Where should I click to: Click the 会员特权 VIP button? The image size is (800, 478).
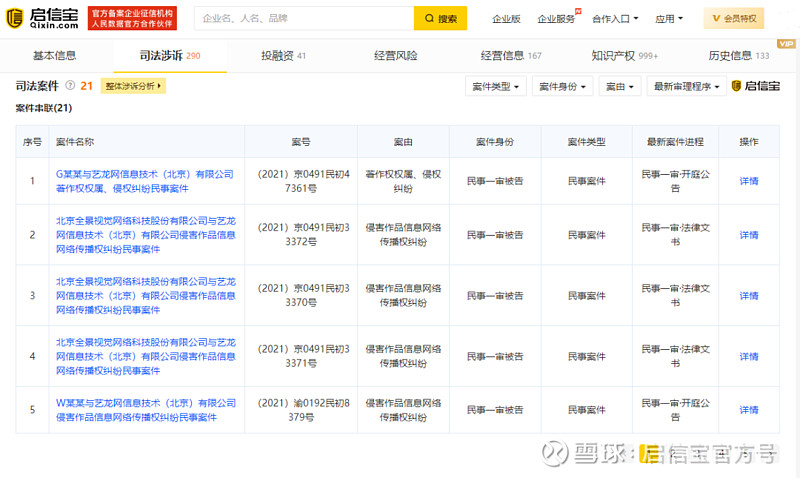[x=734, y=18]
